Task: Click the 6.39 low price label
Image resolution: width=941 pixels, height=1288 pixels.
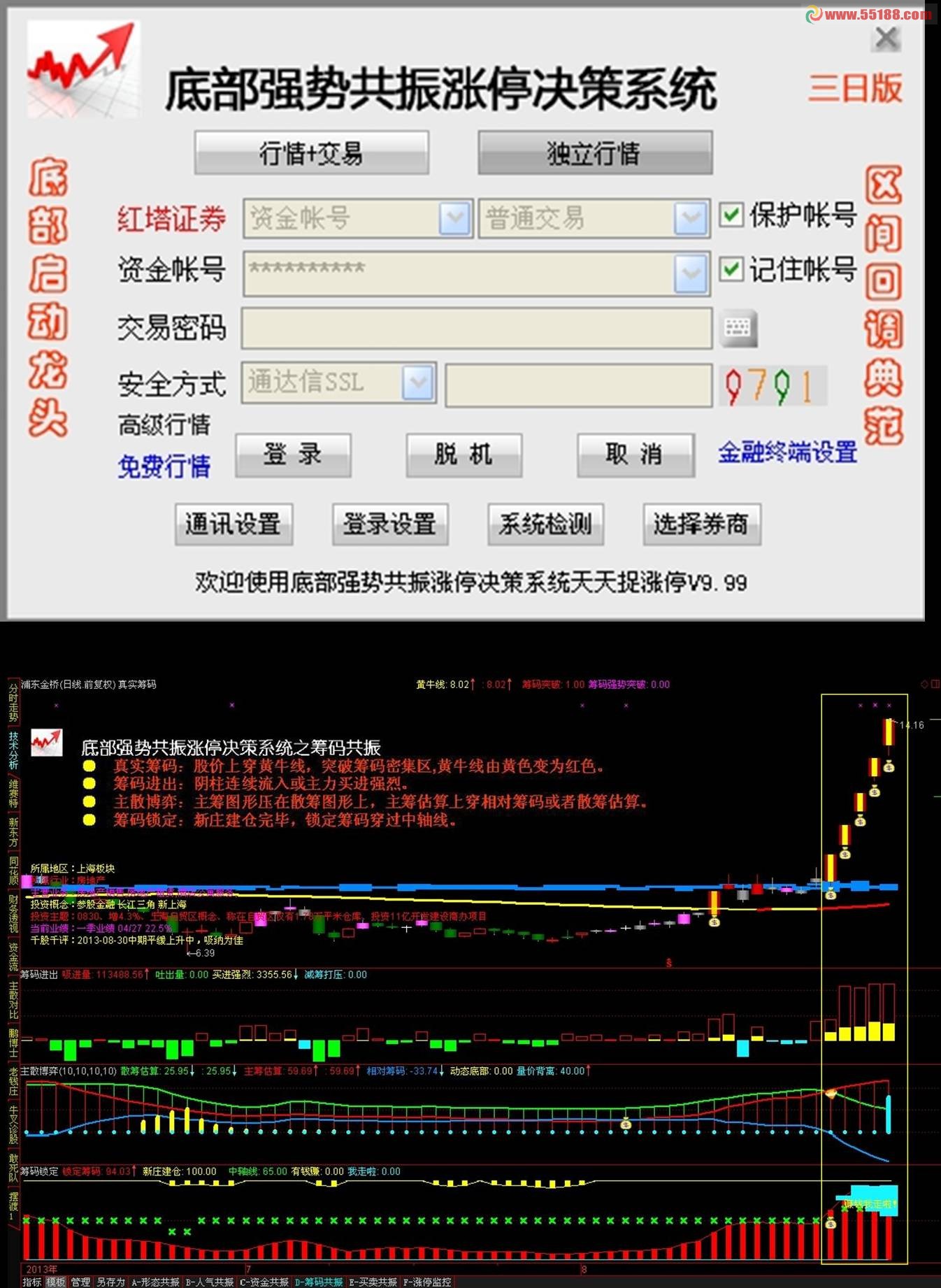Action: [201, 953]
